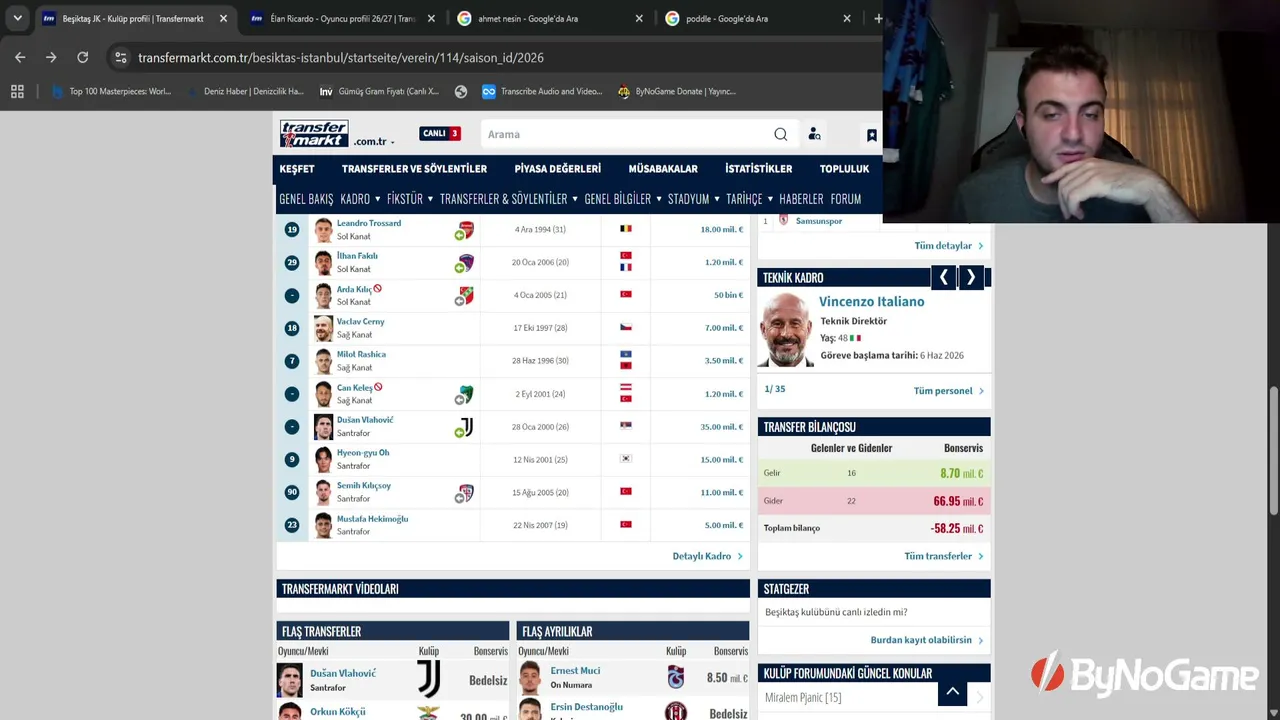1280x720 pixels.
Task: Open PİYASA DEĞERLERİ menu
Action: click(557, 169)
